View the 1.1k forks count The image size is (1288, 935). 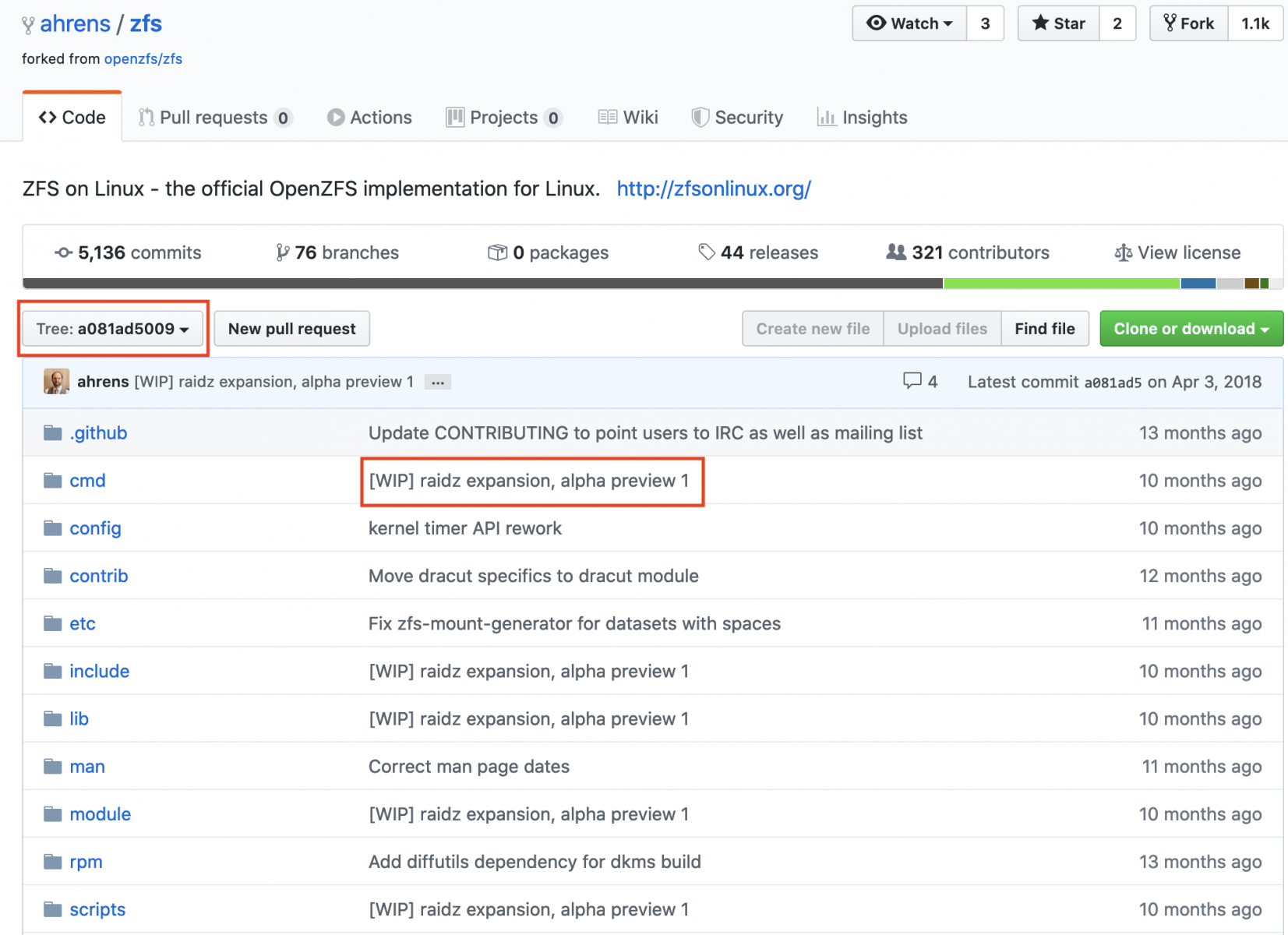tap(1255, 23)
